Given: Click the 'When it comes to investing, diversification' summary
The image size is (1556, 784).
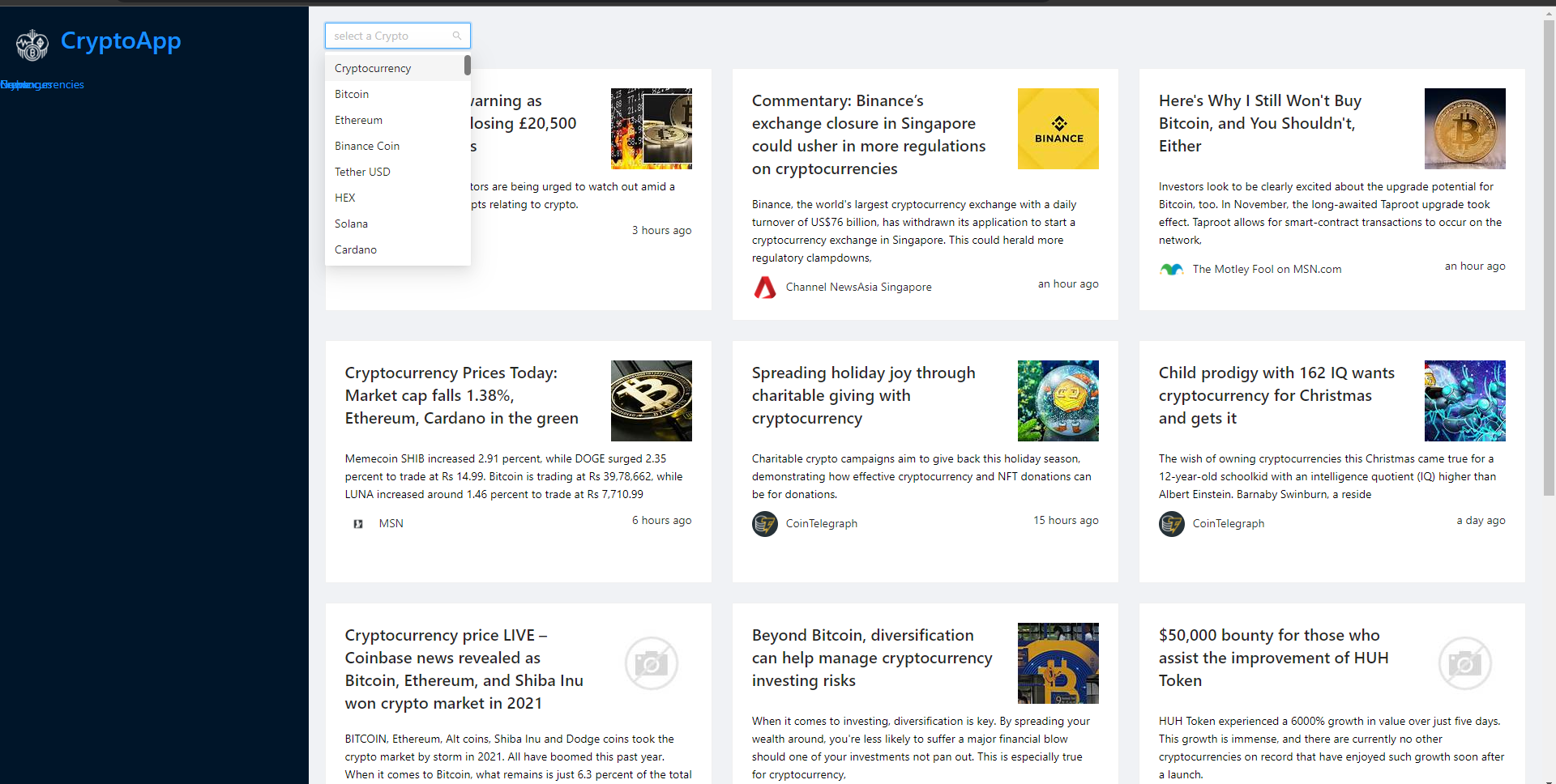Looking at the screenshot, I should pyautogui.click(x=921, y=748).
